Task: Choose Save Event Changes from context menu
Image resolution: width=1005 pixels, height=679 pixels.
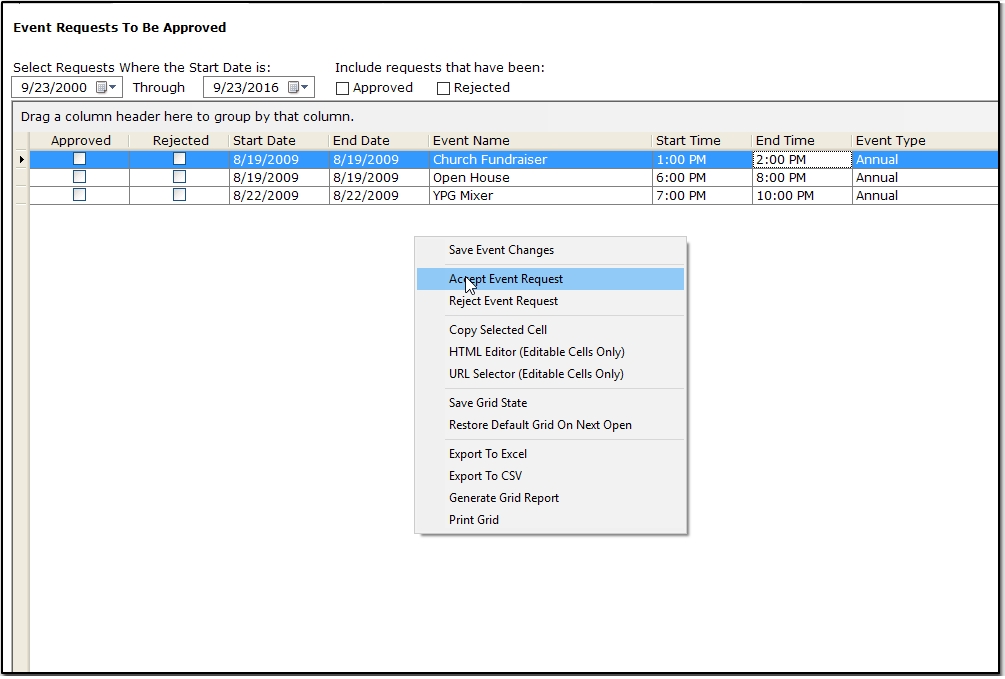Action: 551,250
